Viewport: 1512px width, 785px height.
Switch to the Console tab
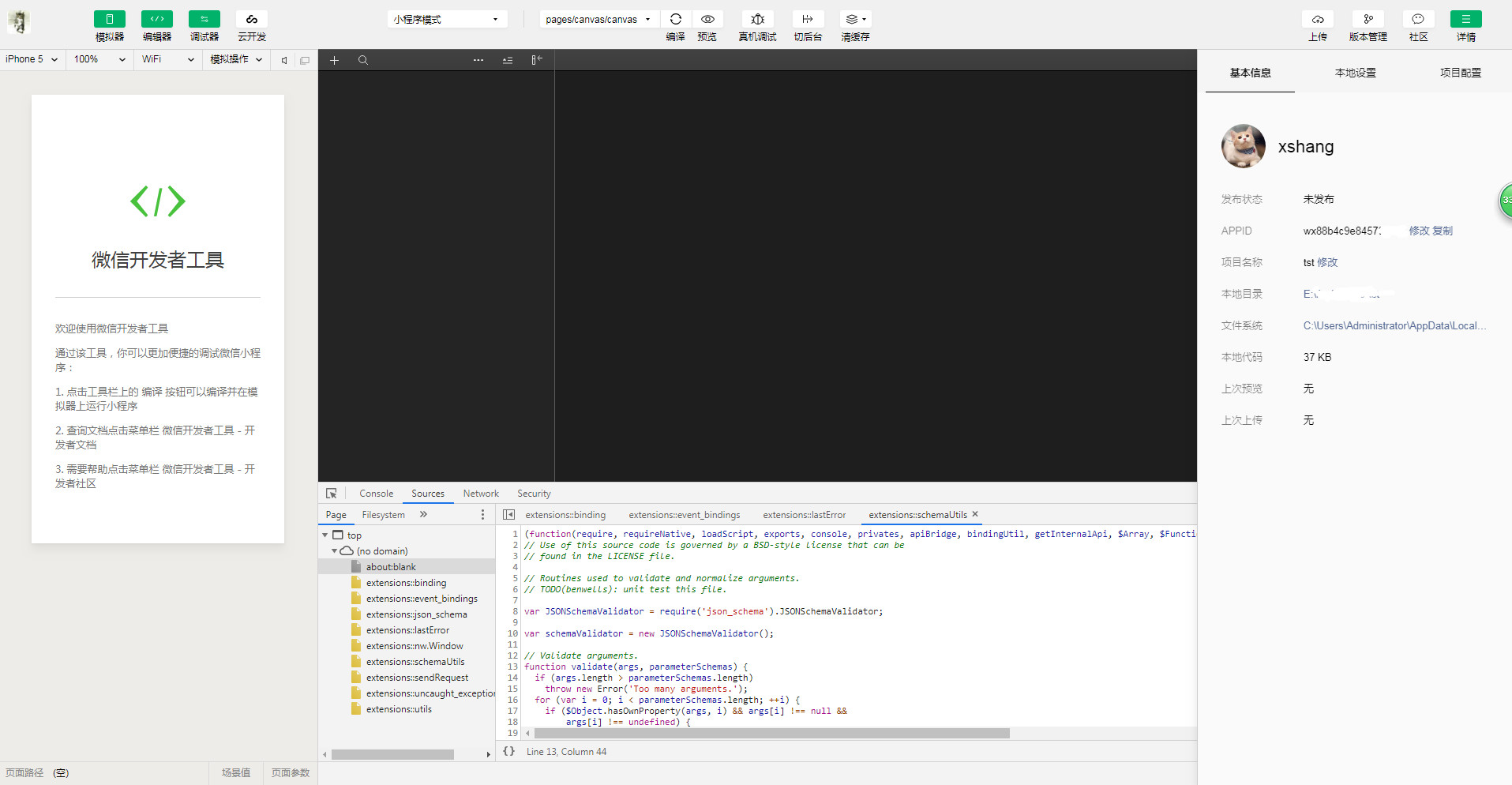(x=376, y=494)
